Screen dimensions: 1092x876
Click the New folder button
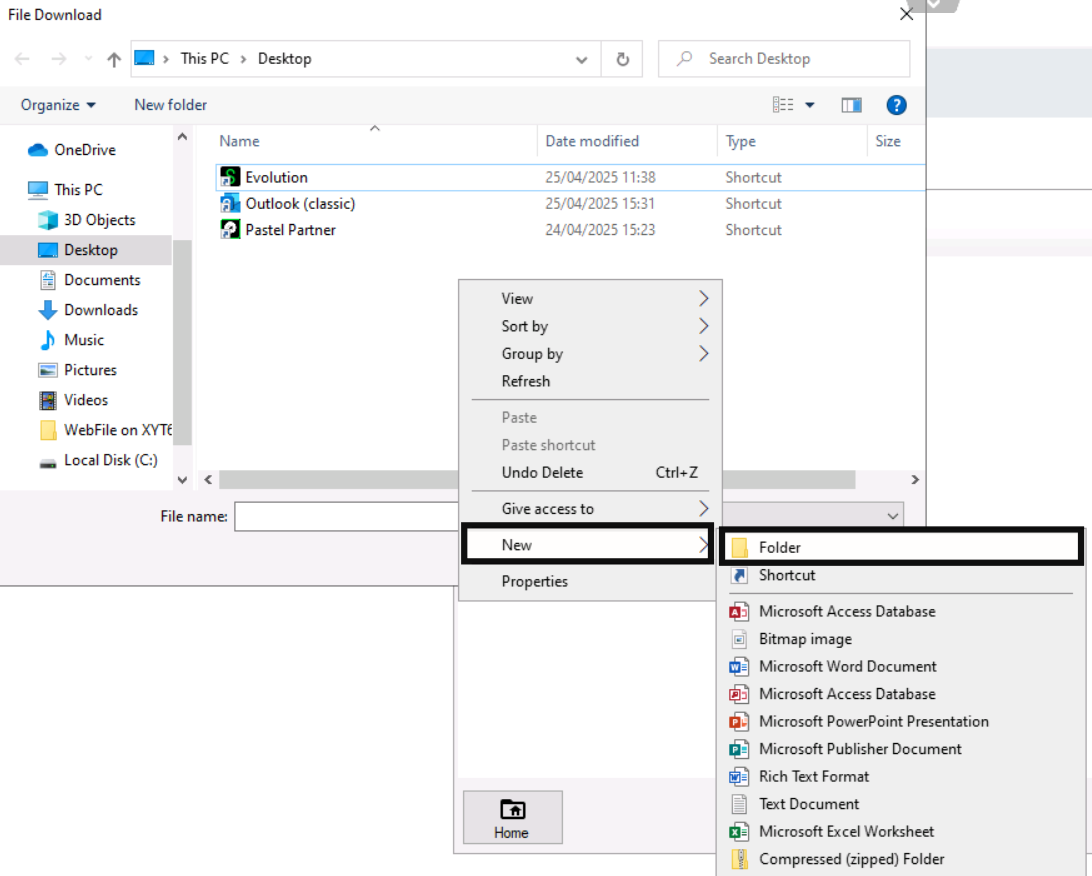[x=170, y=105]
